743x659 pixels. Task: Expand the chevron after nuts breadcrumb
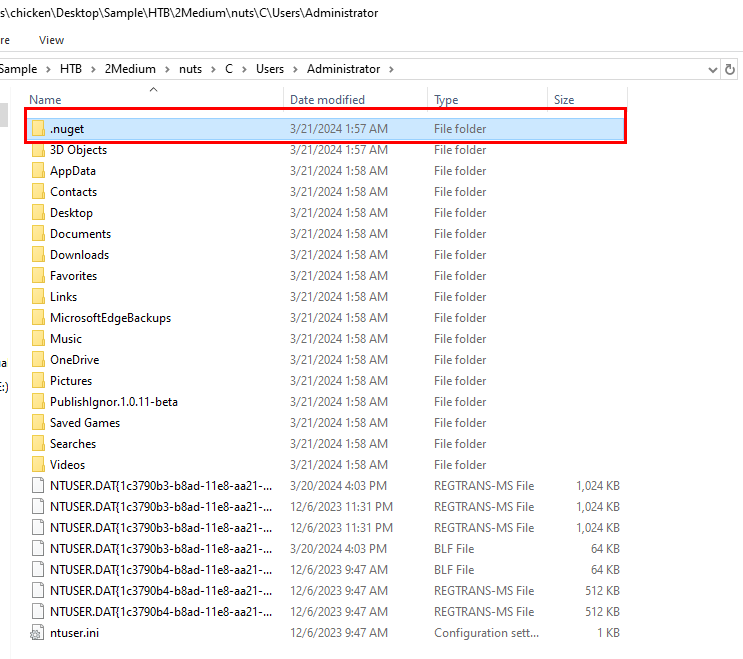click(212, 69)
